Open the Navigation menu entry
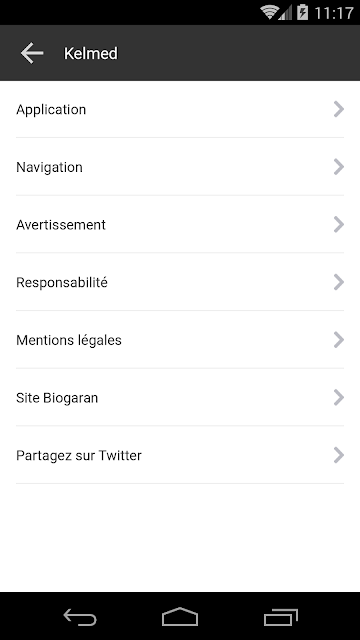Screen dimensions: 360x640 [x=180, y=167]
